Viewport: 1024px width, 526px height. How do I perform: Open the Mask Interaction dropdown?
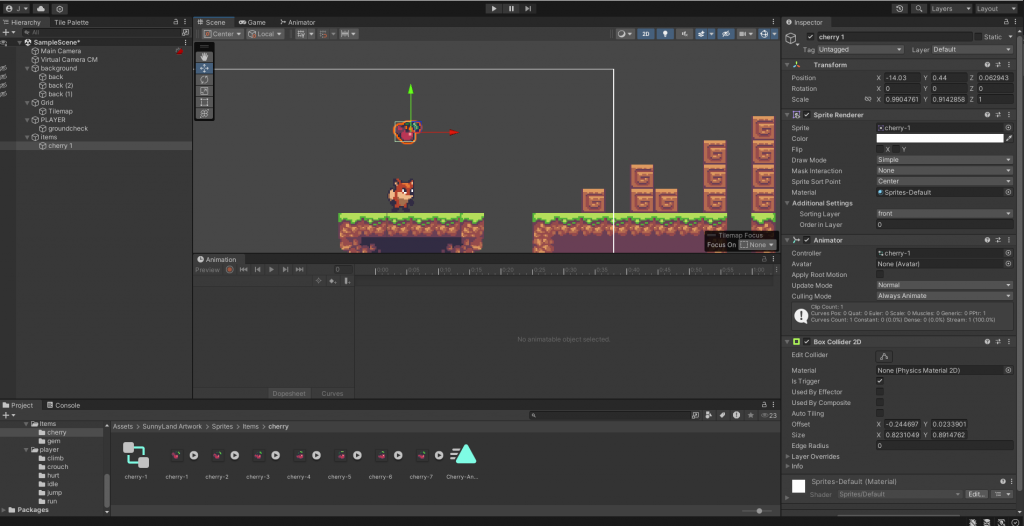944,171
